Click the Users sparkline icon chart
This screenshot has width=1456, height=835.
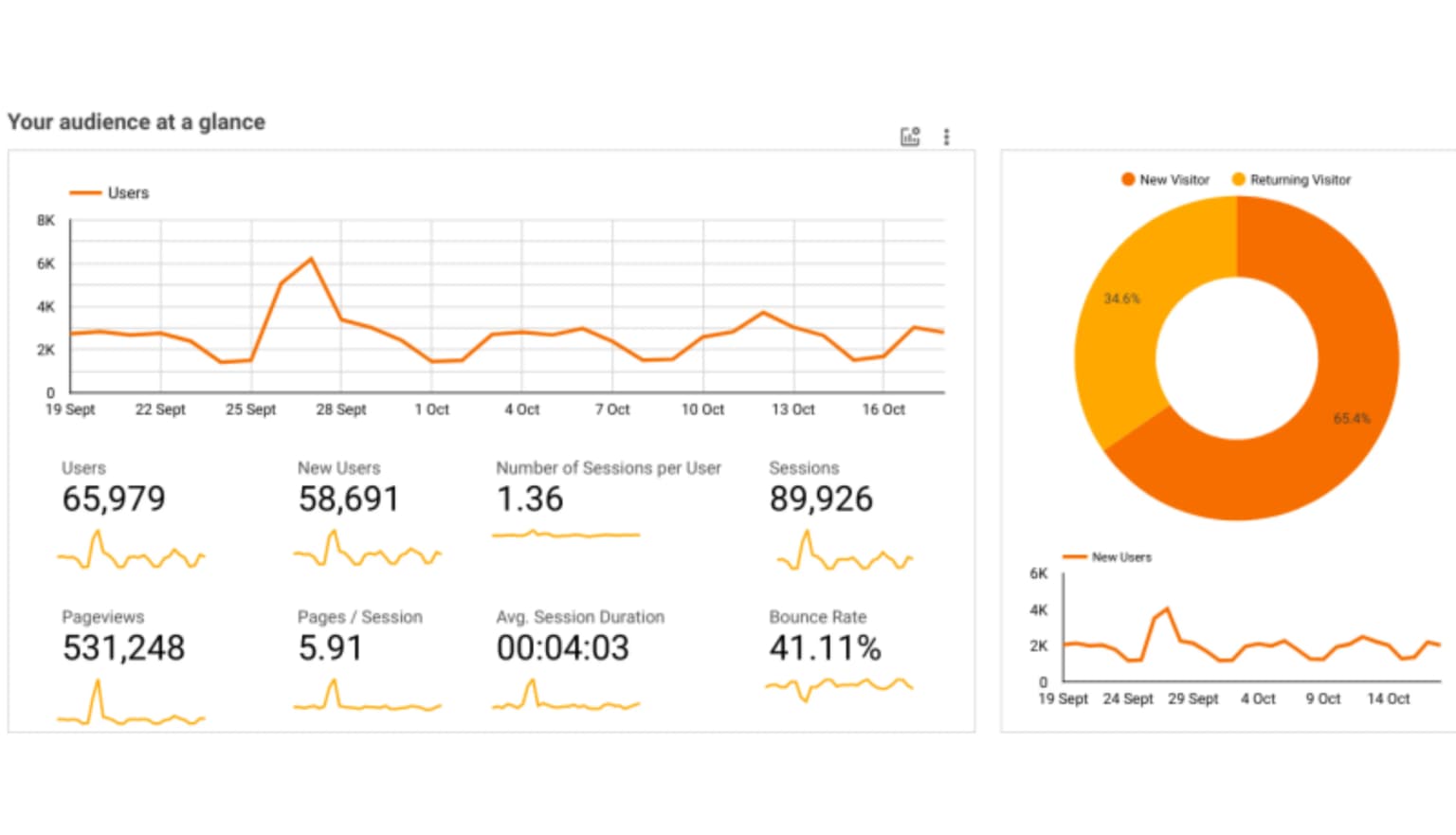tap(131, 553)
